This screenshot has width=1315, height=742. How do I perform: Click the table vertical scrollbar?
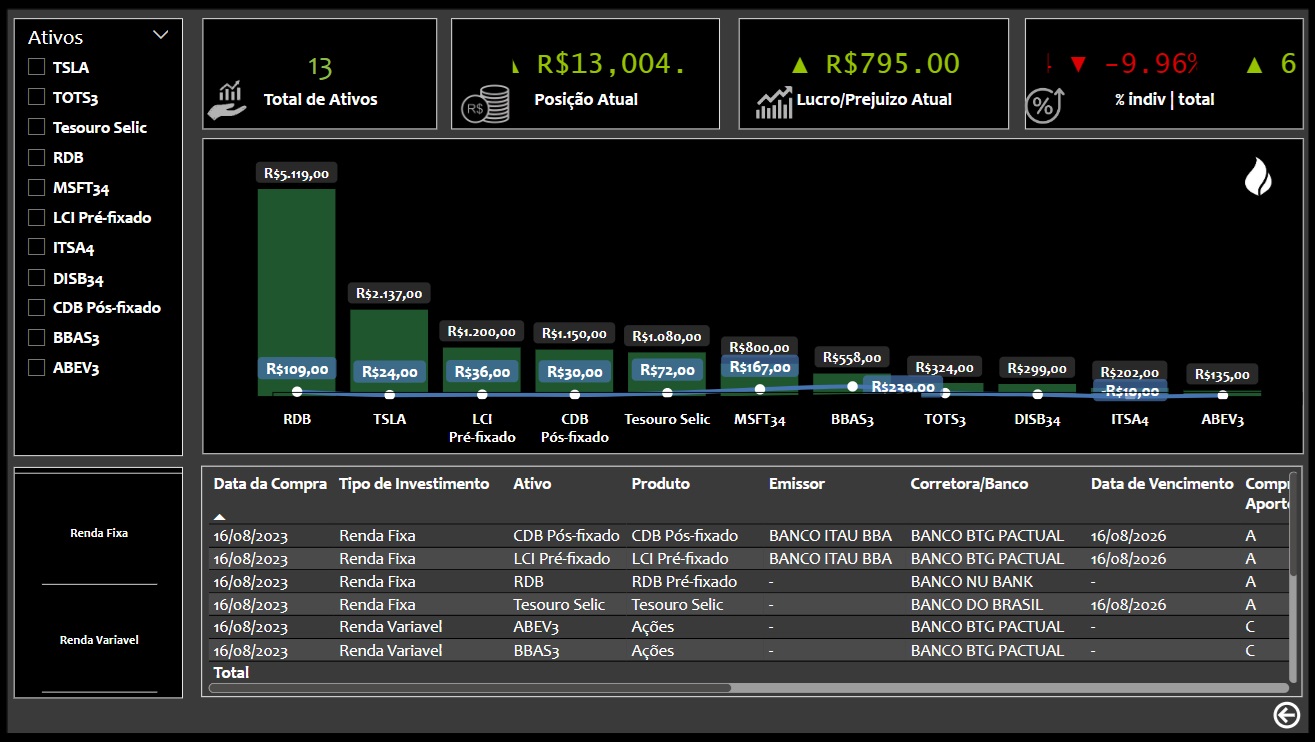point(1293,570)
